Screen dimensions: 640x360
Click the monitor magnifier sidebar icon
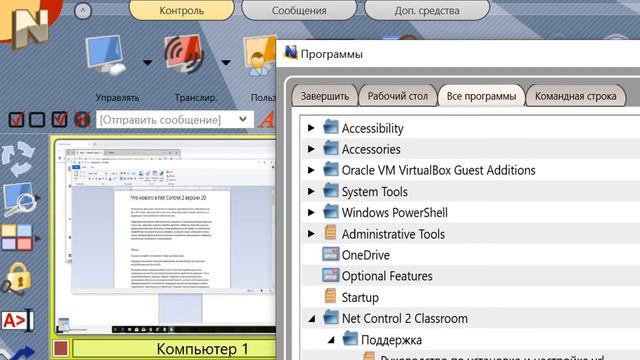(x=19, y=199)
